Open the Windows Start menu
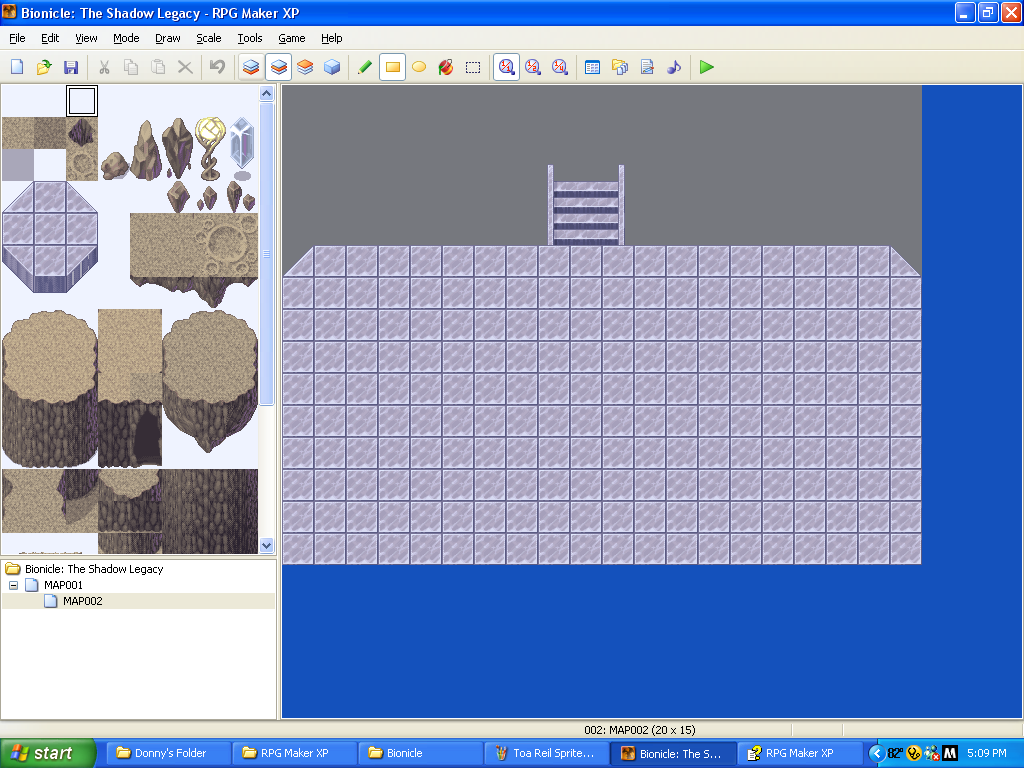Viewport: 1024px width, 768px height. tap(48, 753)
